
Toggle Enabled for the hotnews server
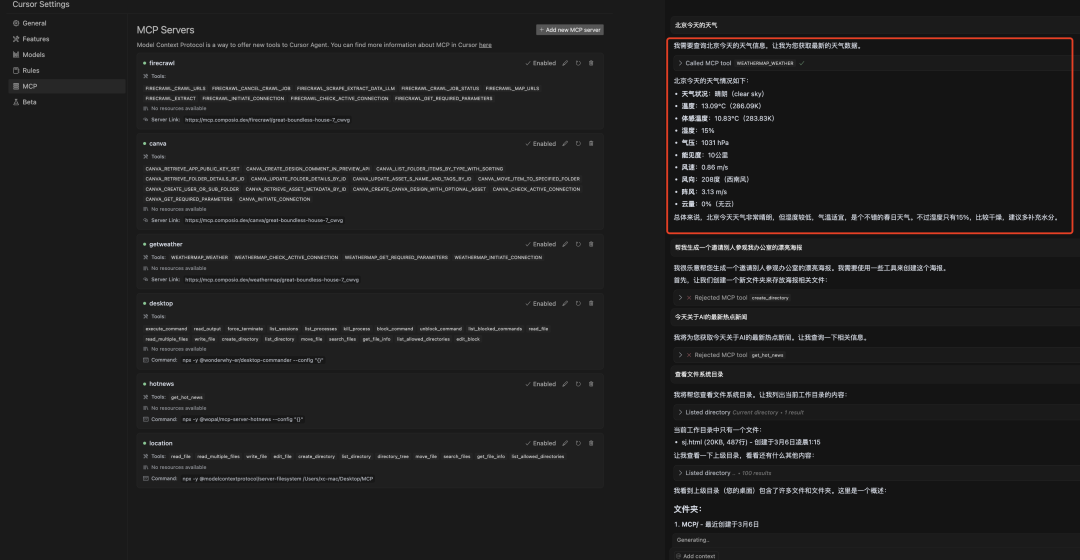click(540, 384)
